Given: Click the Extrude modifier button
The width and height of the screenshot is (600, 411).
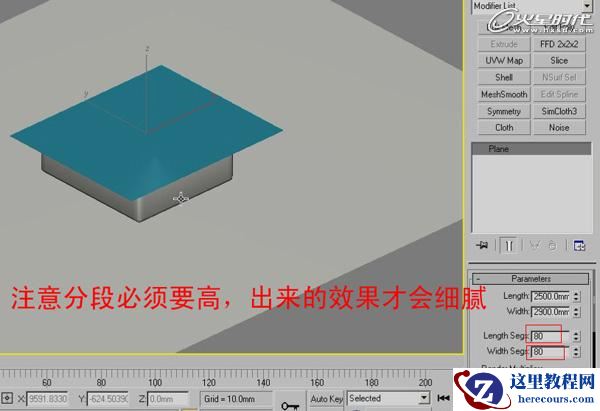Looking at the screenshot, I should (x=504, y=44).
